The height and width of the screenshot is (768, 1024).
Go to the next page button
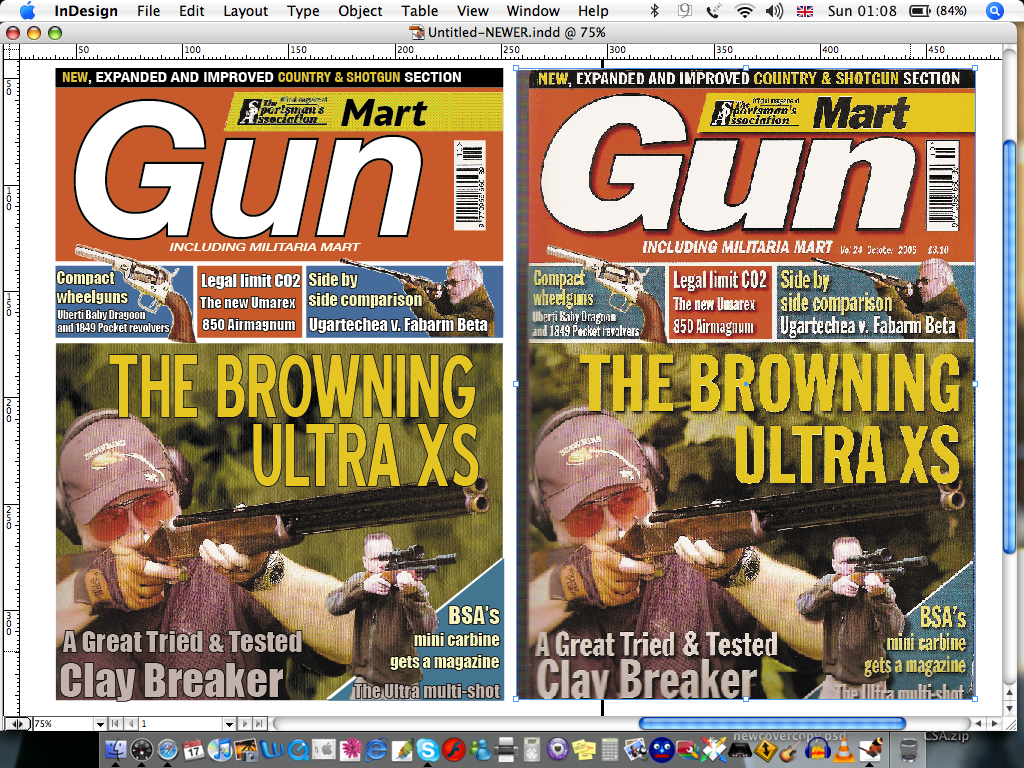(245, 724)
